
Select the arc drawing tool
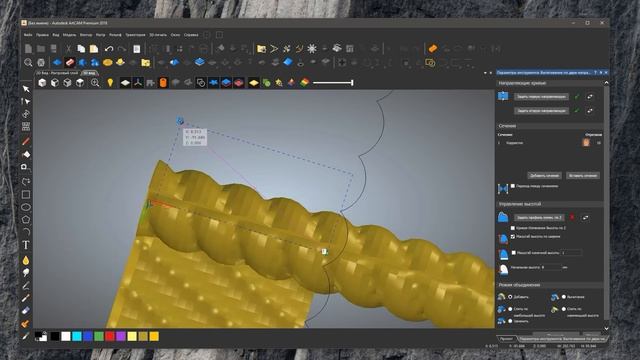point(26,232)
